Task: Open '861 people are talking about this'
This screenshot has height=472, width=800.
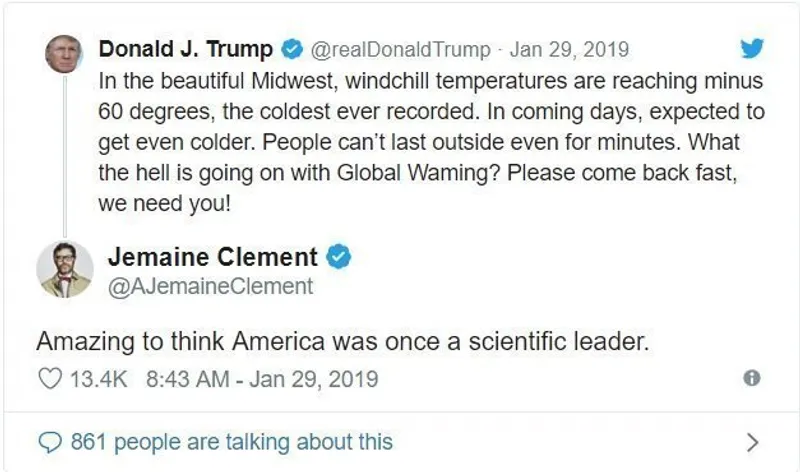Action: point(232,441)
